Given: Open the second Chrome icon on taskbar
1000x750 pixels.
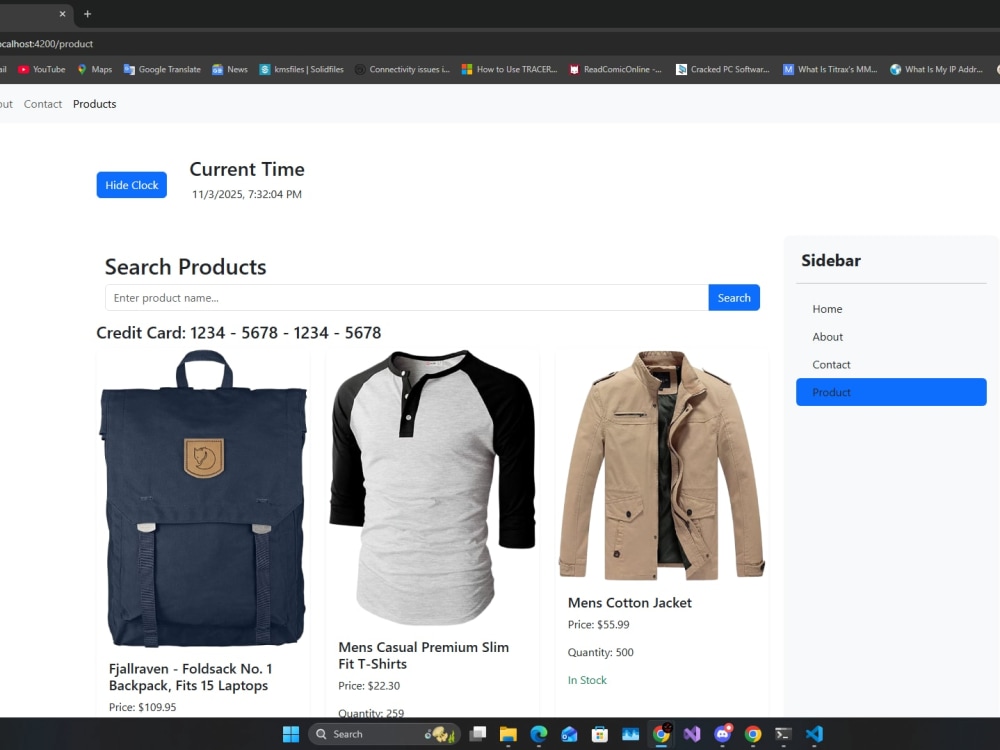Looking at the screenshot, I should [x=753, y=734].
